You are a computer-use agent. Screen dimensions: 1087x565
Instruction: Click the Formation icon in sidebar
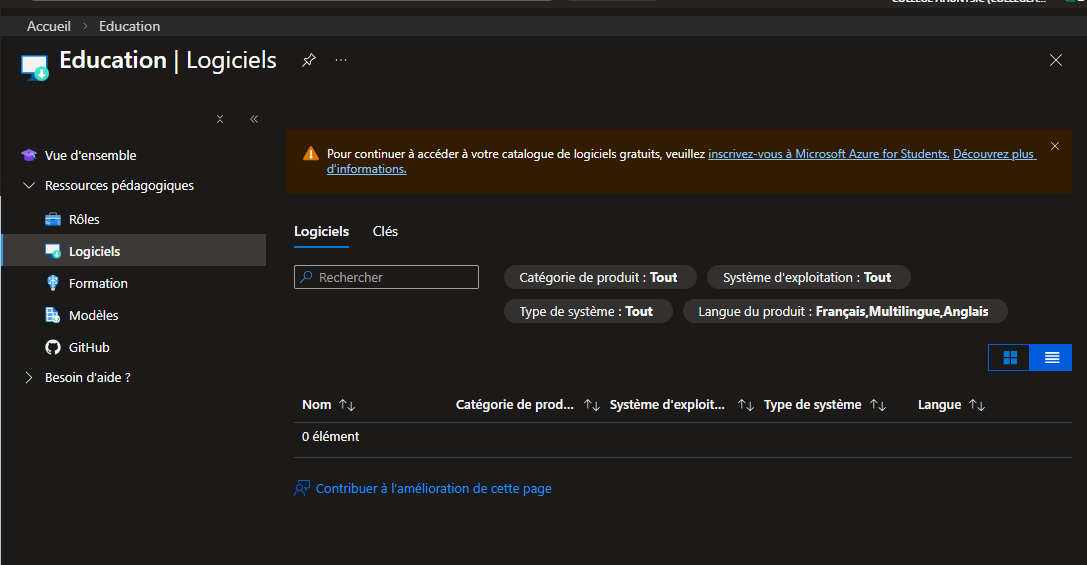53,284
